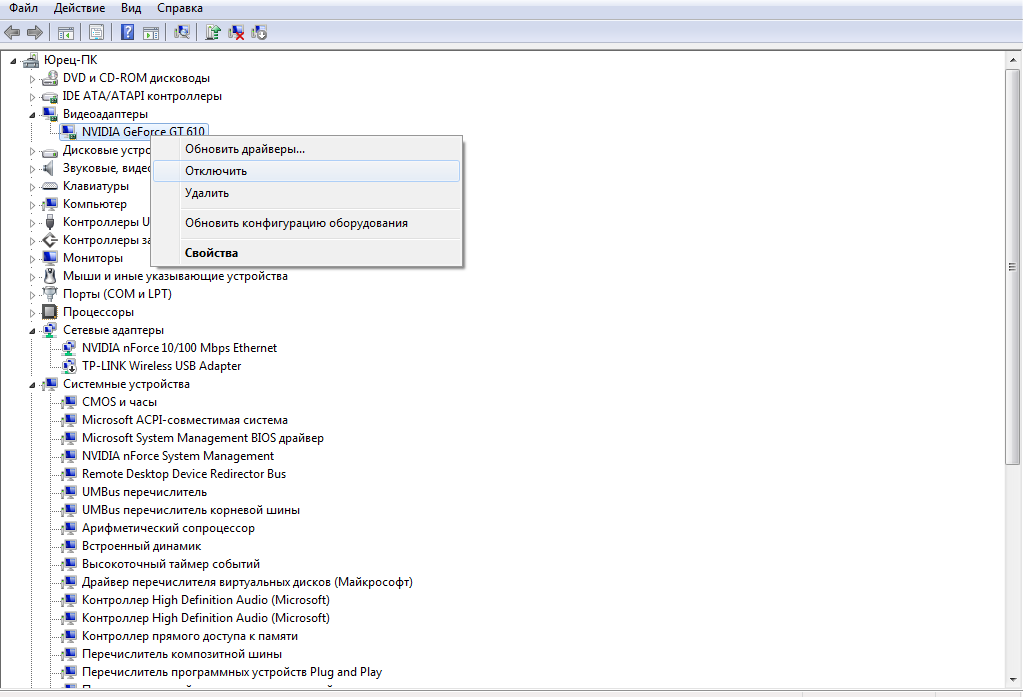This screenshot has height=697, width=1027.
Task: Click the blue Help question mark icon
Action: pos(128,32)
